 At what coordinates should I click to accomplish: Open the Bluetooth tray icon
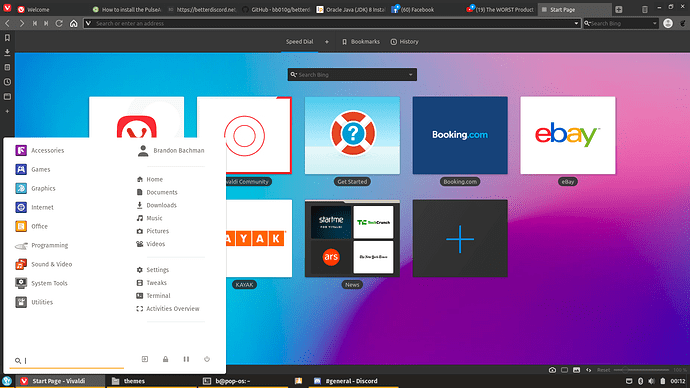coord(641,381)
